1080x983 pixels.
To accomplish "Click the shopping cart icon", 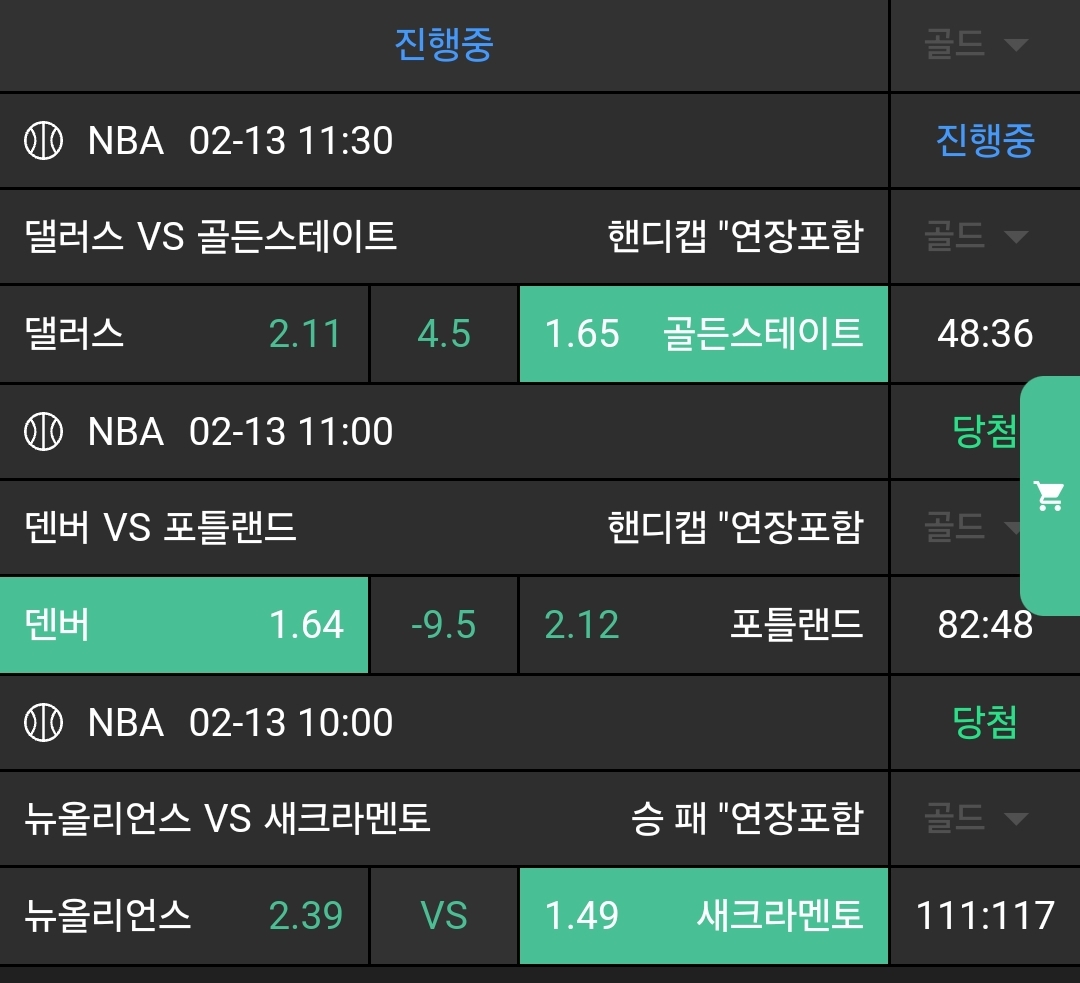I will tap(1049, 495).
